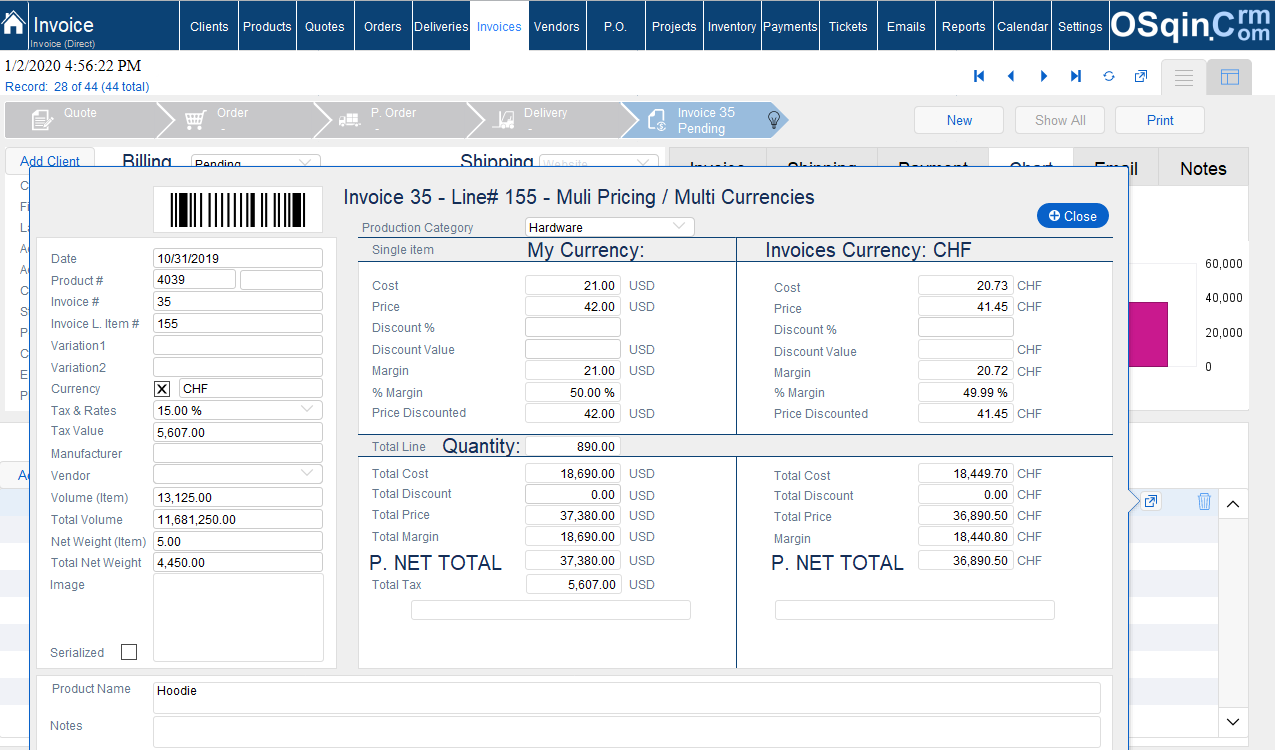Image resolution: width=1275 pixels, height=750 pixels.
Task: Delete line item trash icon
Action: click(x=1204, y=502)
